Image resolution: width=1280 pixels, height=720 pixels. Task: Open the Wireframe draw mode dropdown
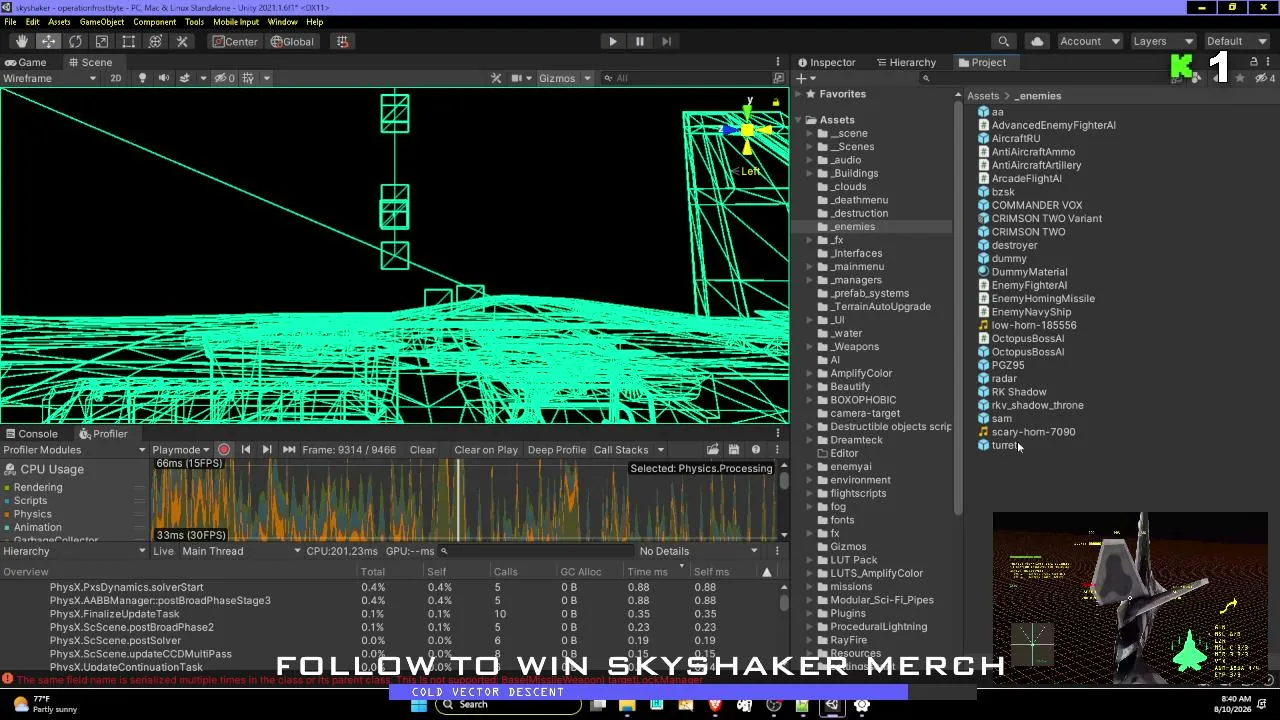click(x=50, y=78)
